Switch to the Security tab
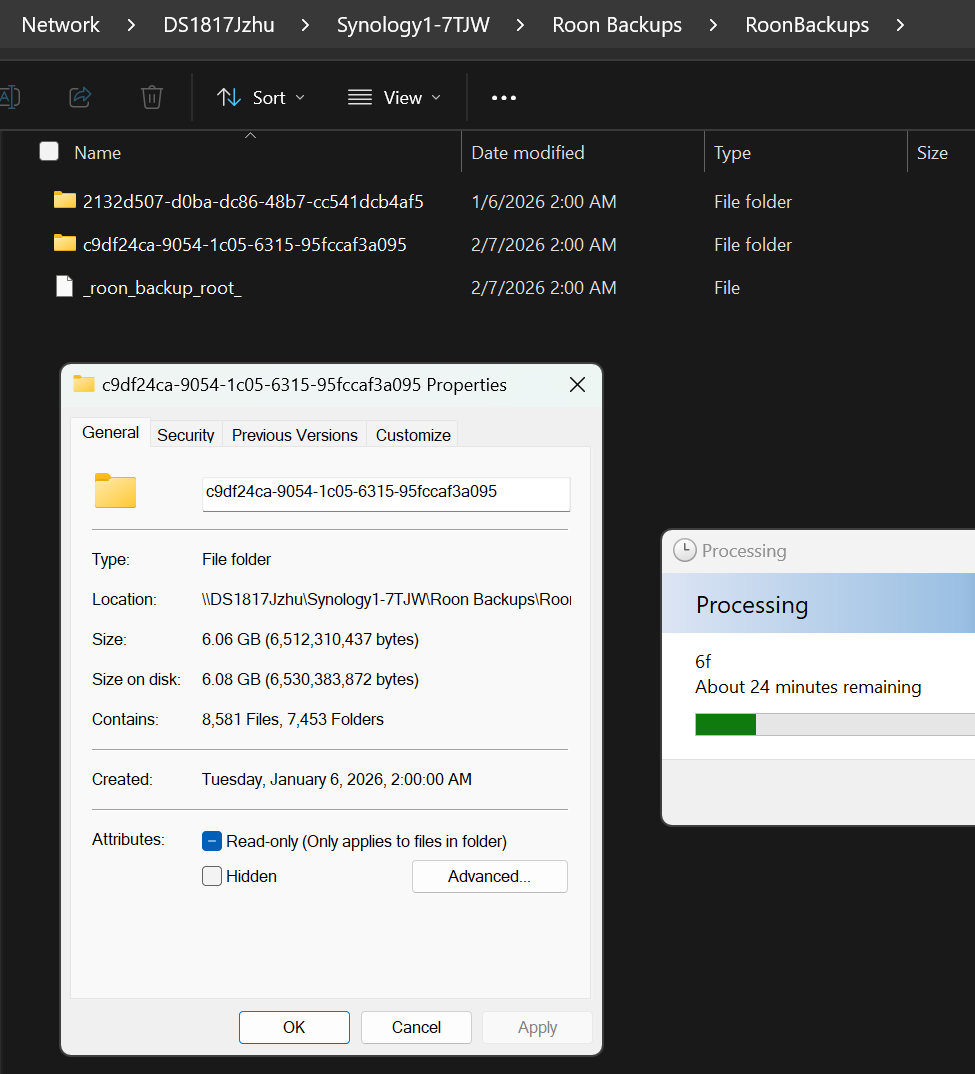This screenshot has height=1074, width=975. click(186, 435)
